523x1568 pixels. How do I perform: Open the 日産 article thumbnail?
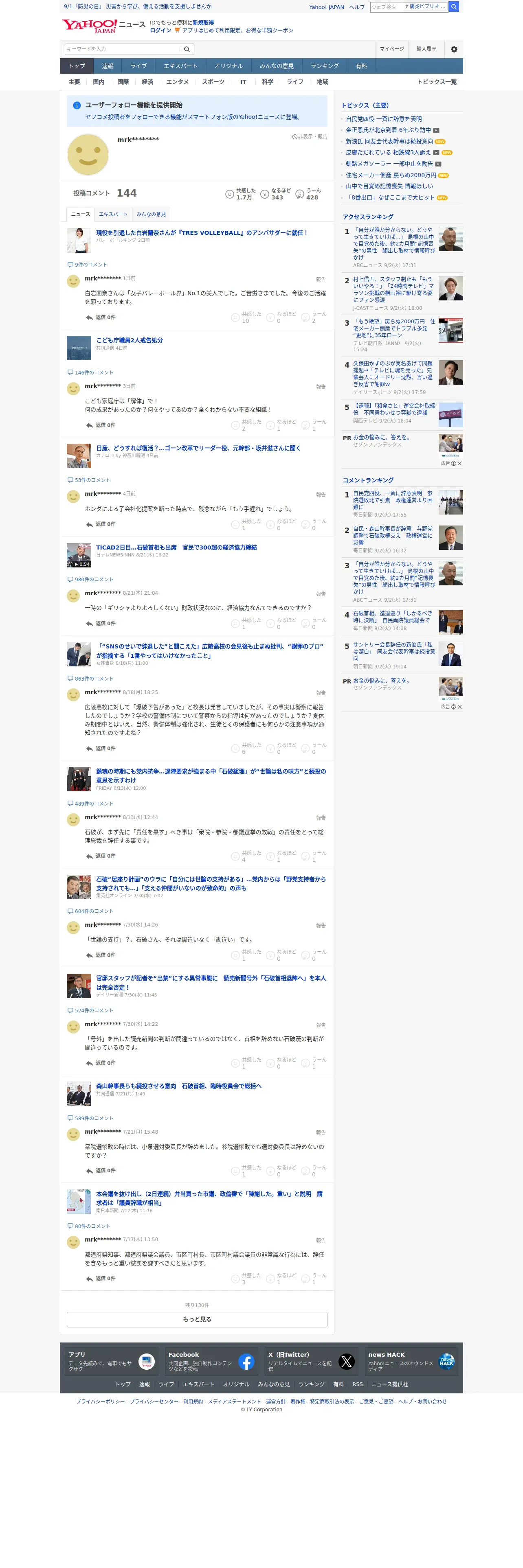(x=79, y=456)
